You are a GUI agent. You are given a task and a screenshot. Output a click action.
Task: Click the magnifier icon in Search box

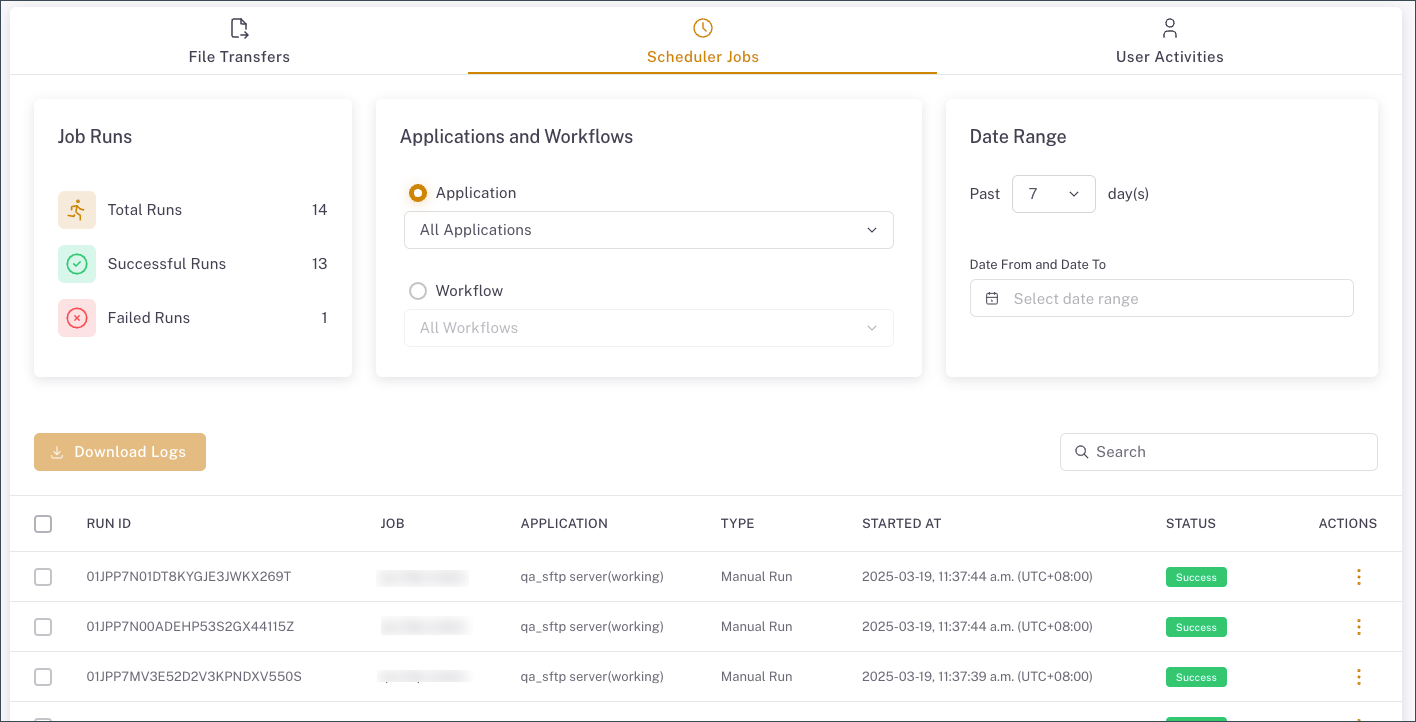[x=1081, y=452]
